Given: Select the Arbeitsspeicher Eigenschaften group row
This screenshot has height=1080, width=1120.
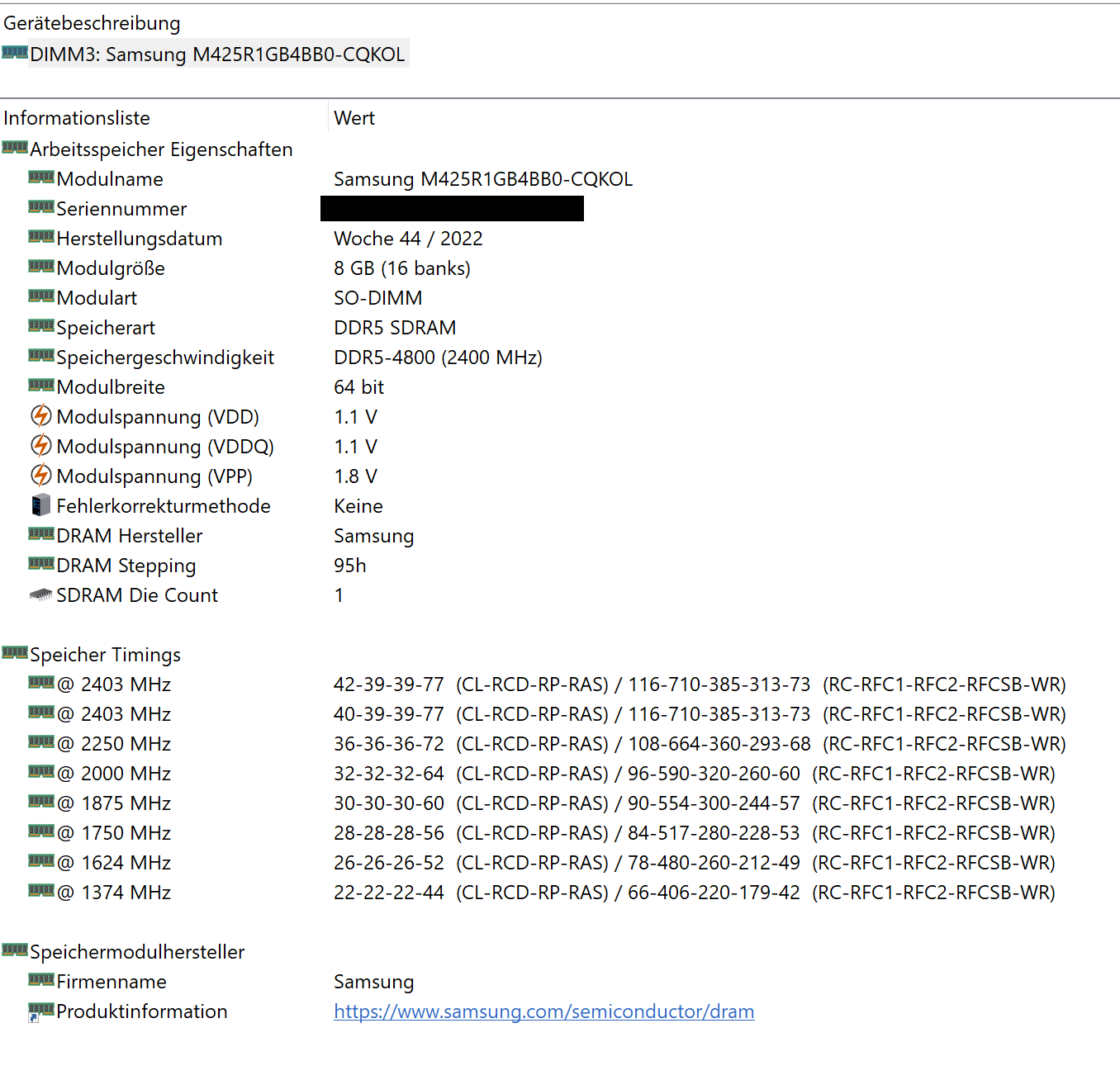Looking at the screenshot, I should (x=161, y=149).
